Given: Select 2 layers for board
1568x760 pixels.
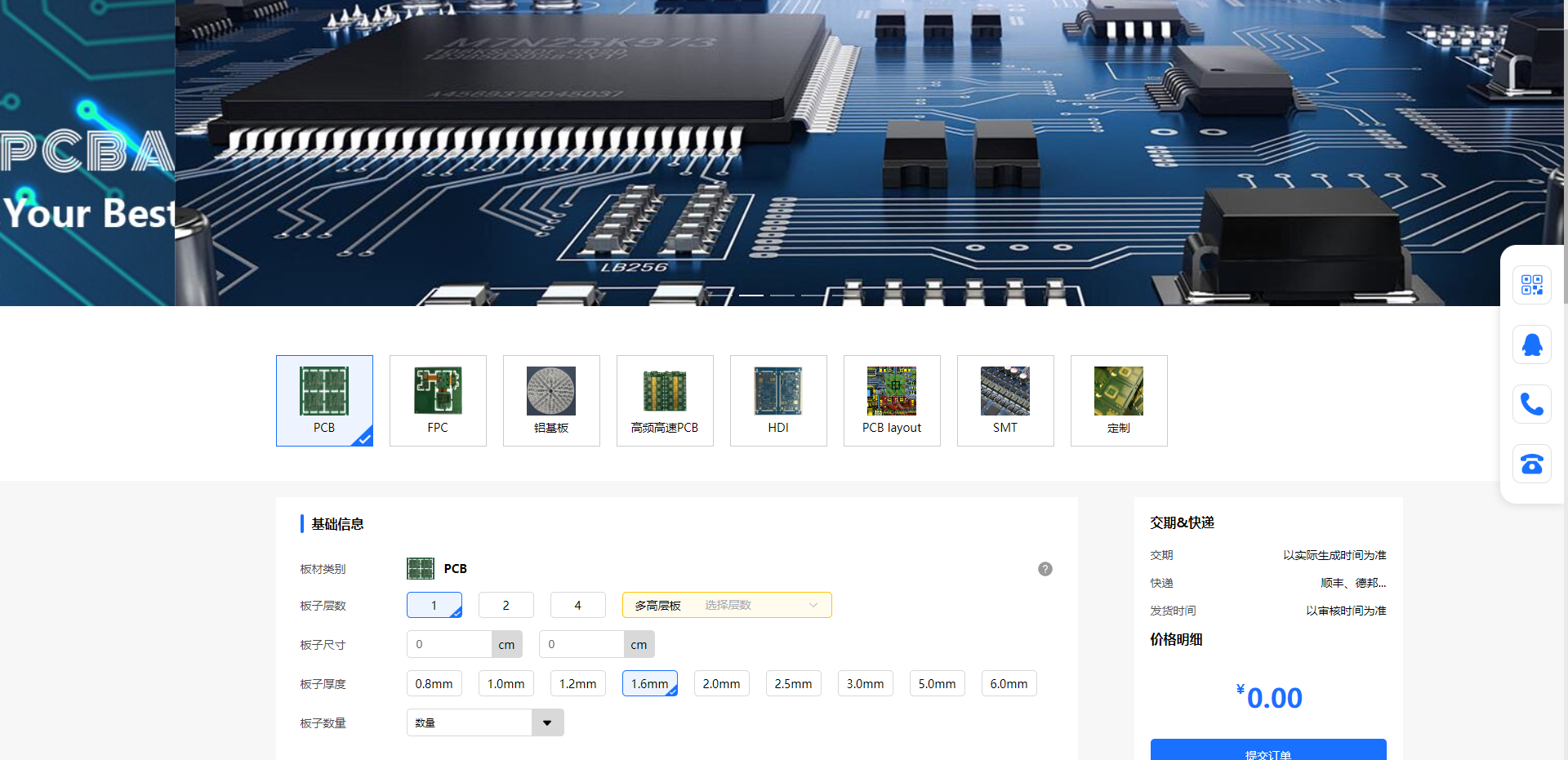Looking at the screenshot, I should pos(506,605).
